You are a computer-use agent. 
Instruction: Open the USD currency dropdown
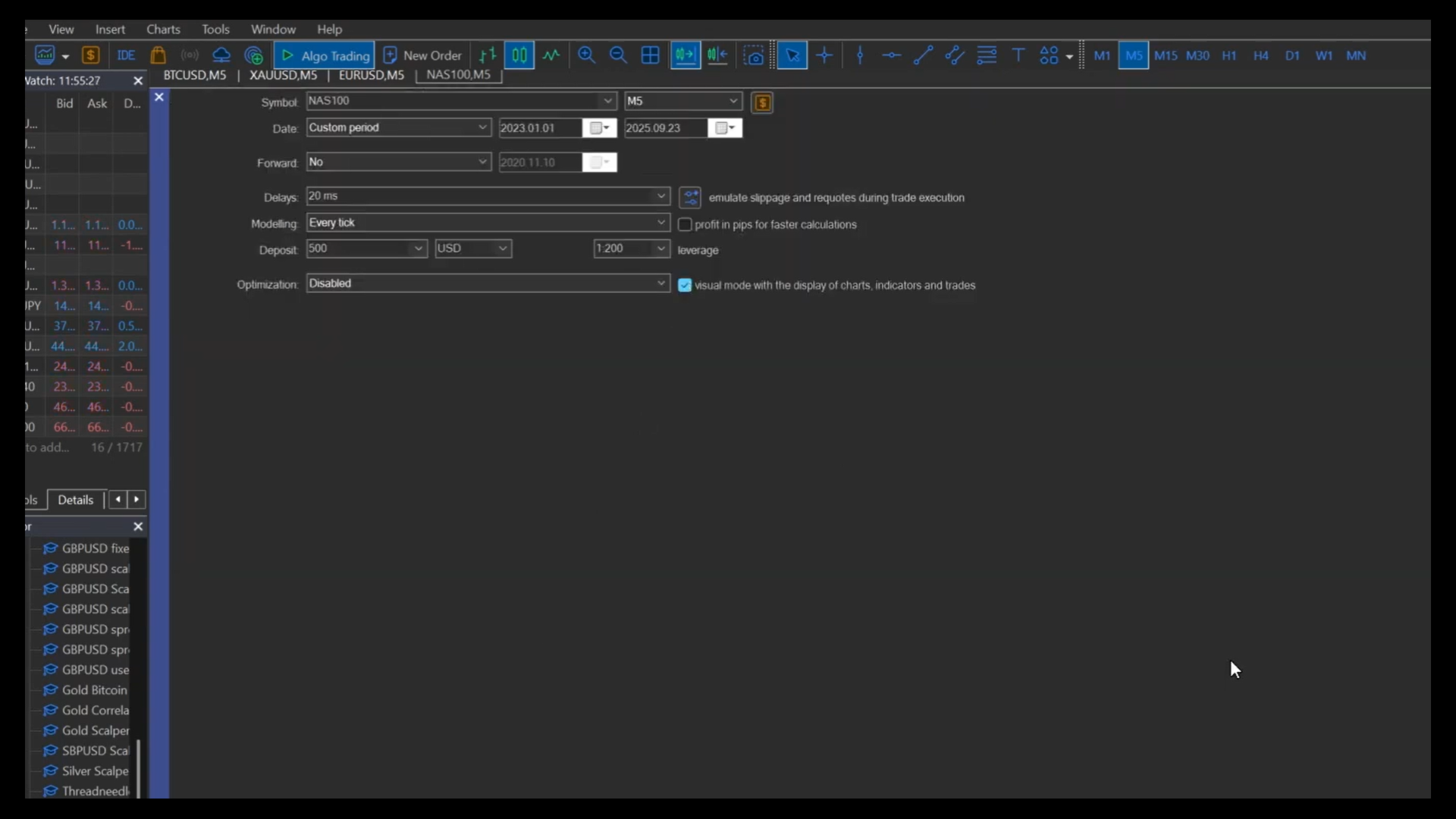click(x=473, y=249)
